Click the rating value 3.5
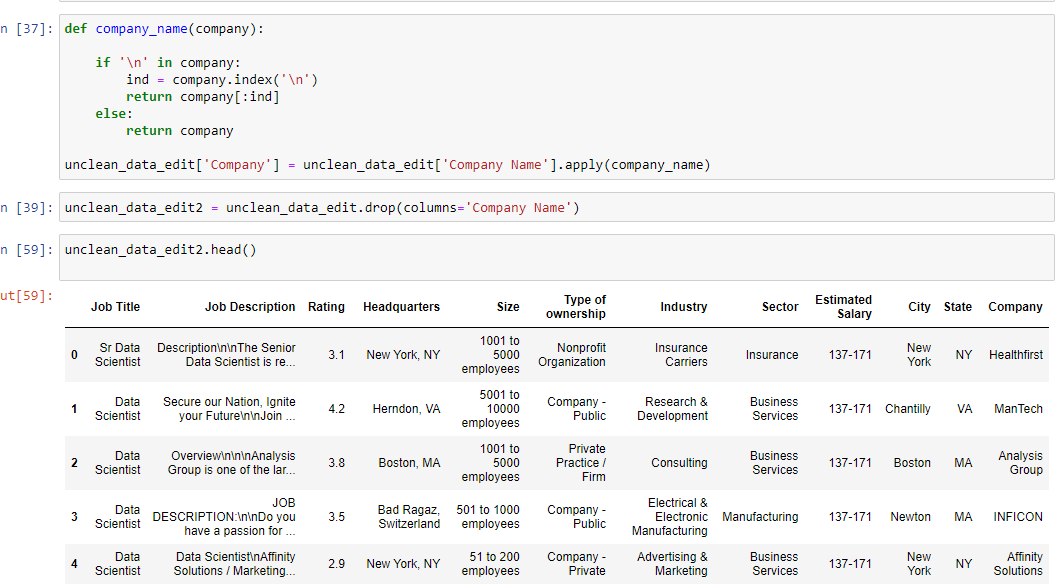The image size is (1060, 587). point(337,517)
